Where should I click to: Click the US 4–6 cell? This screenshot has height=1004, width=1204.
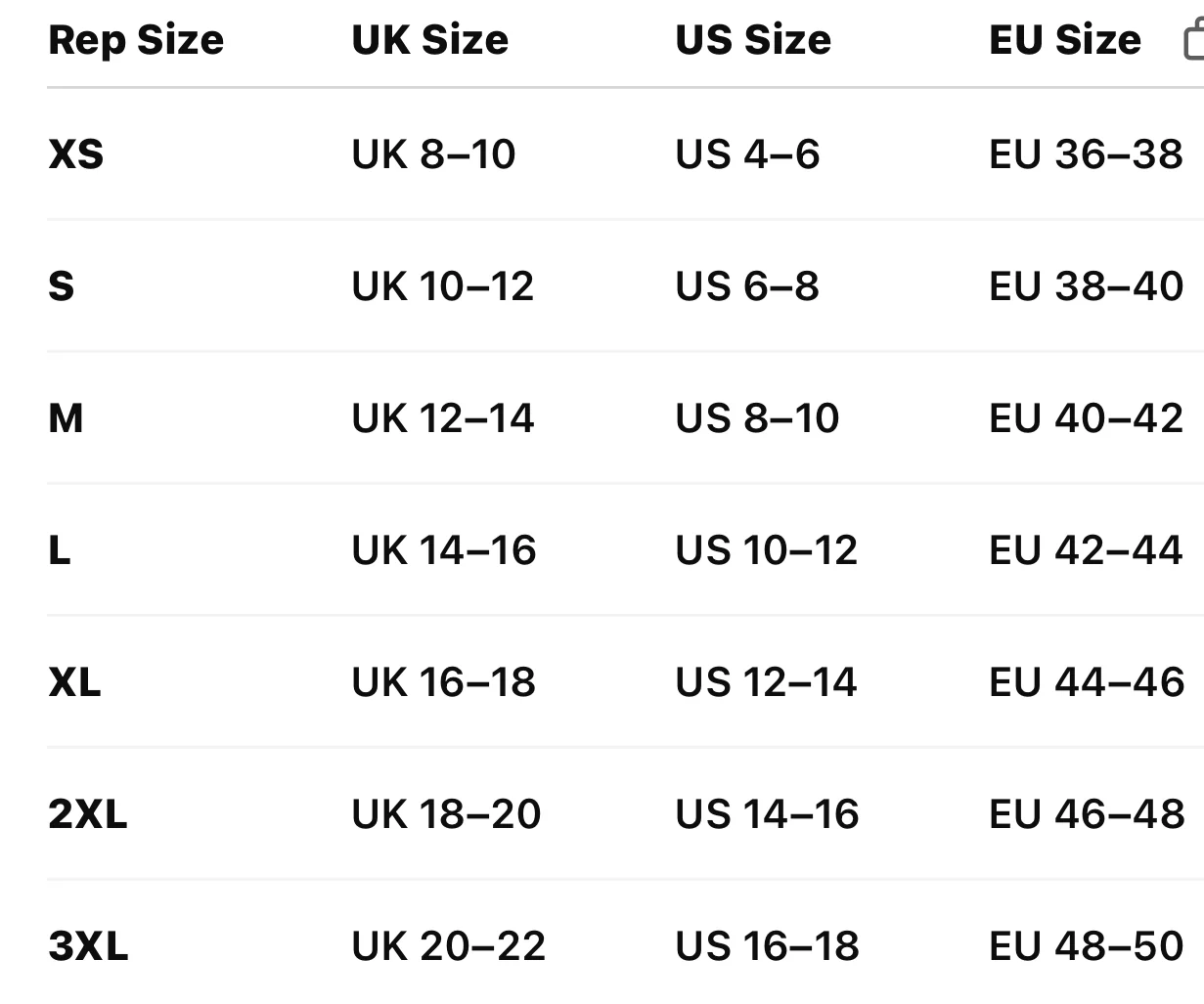[746, 154]
